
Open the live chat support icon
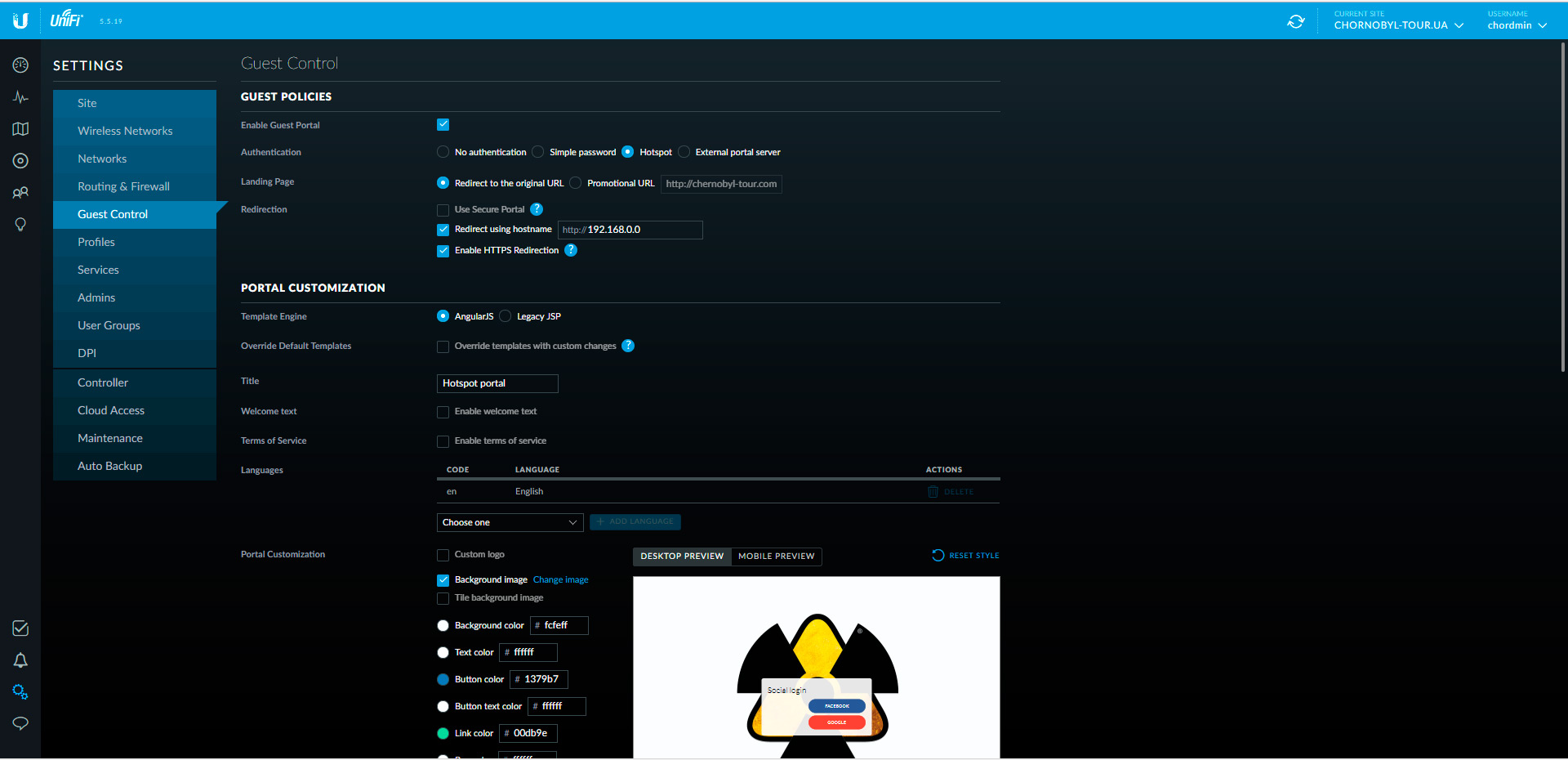(20, 723)
